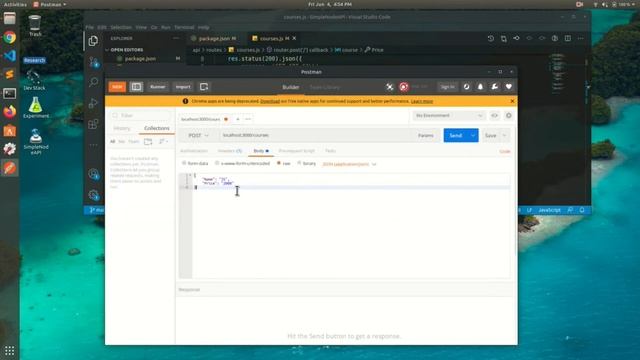This screenshot has height=360, width=640.
Task: Click the environment quick look eye icon
Action: click(x=495, y=116)
